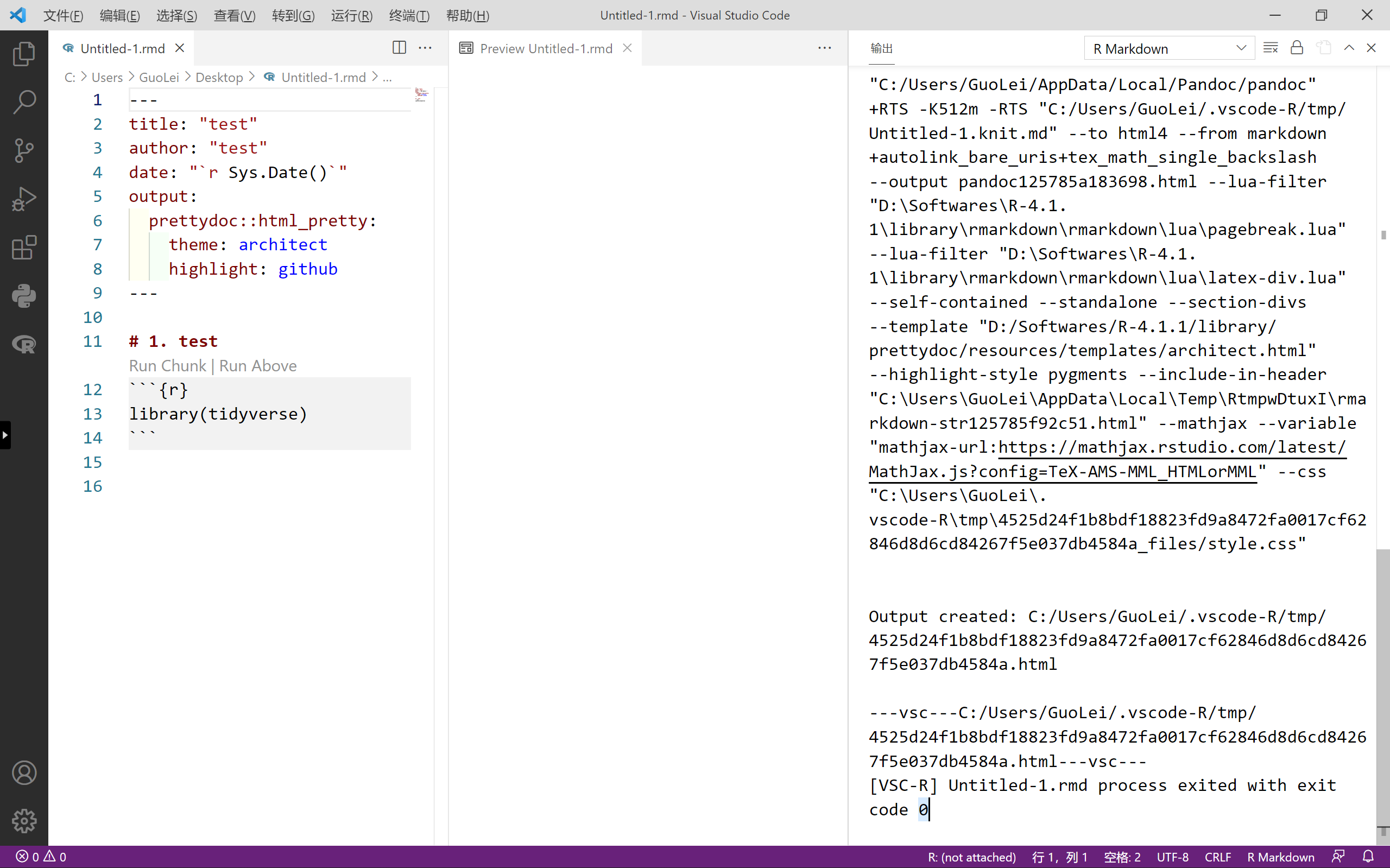Clear the Output panel content

click(1271, 48)
